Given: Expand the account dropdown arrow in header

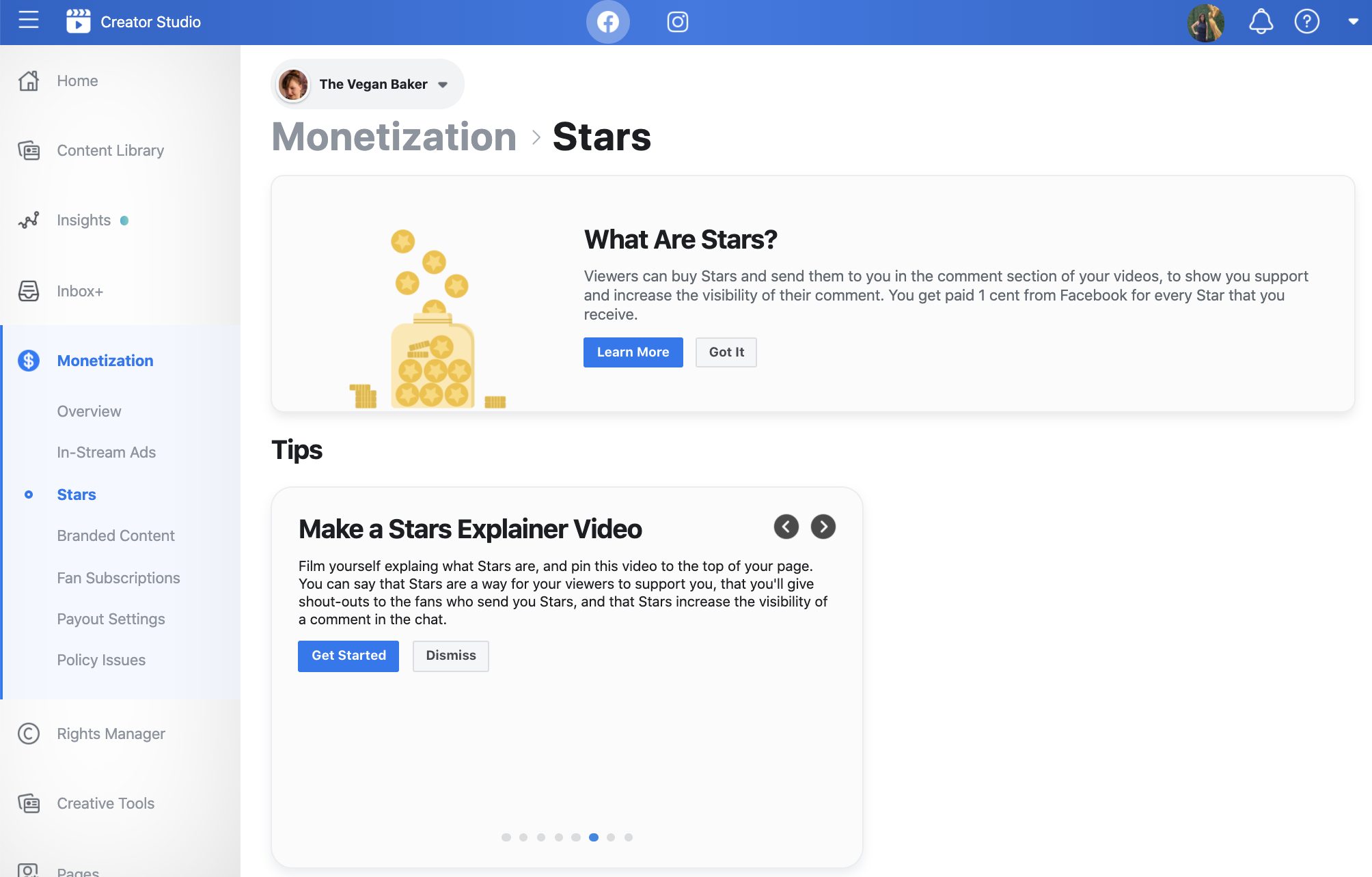Looking at the screenshot, I should point(1353,22).
